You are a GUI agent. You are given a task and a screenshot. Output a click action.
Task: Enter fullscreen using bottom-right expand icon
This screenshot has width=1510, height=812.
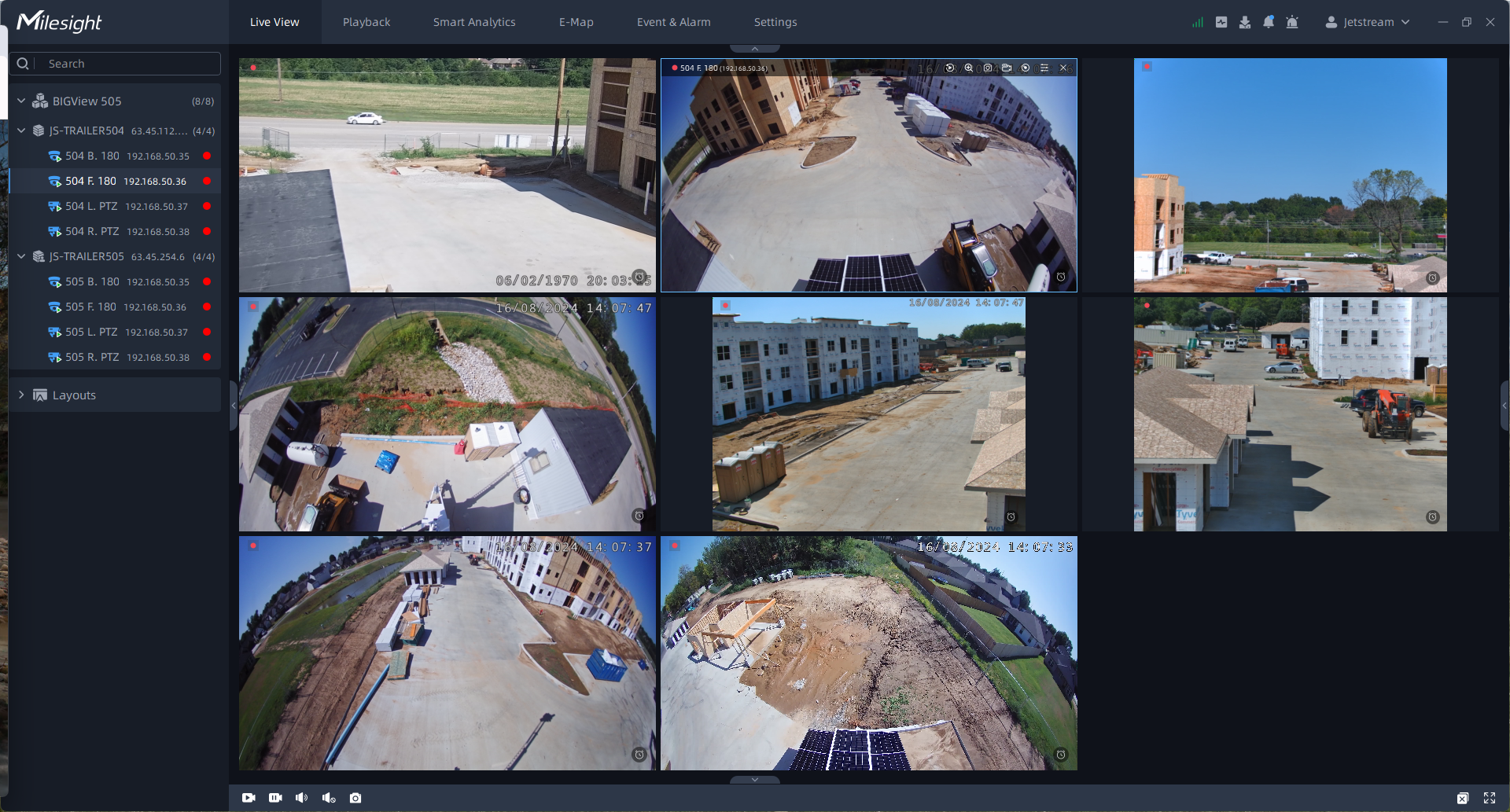pyautogui.click(x=1490, y=798)
